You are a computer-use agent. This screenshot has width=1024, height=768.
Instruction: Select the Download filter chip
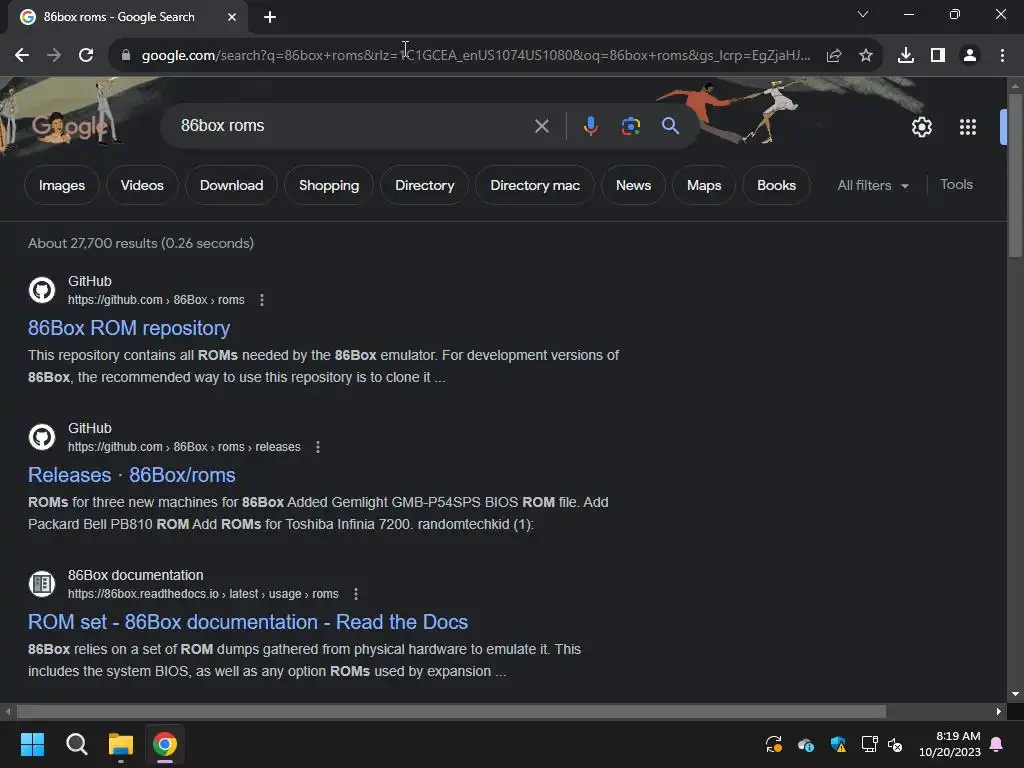pyautogui.click(x=231, y=185)
